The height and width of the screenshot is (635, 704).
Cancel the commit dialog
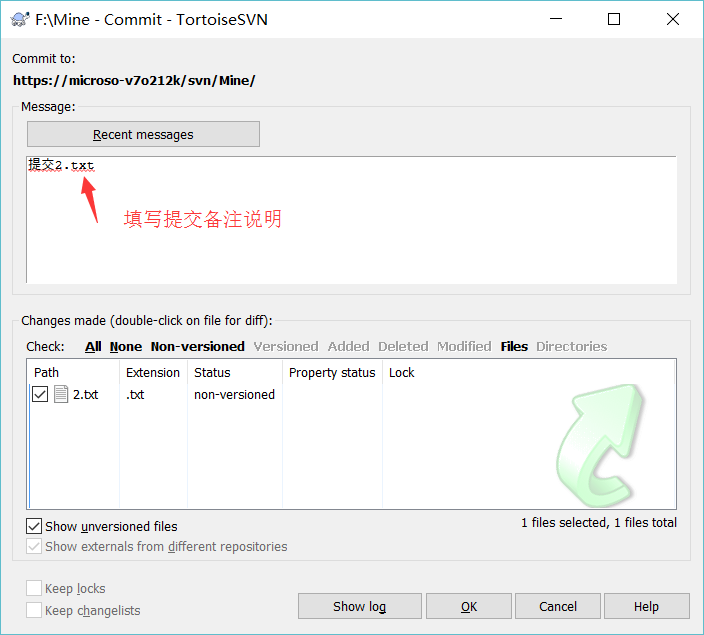point(558,606)
